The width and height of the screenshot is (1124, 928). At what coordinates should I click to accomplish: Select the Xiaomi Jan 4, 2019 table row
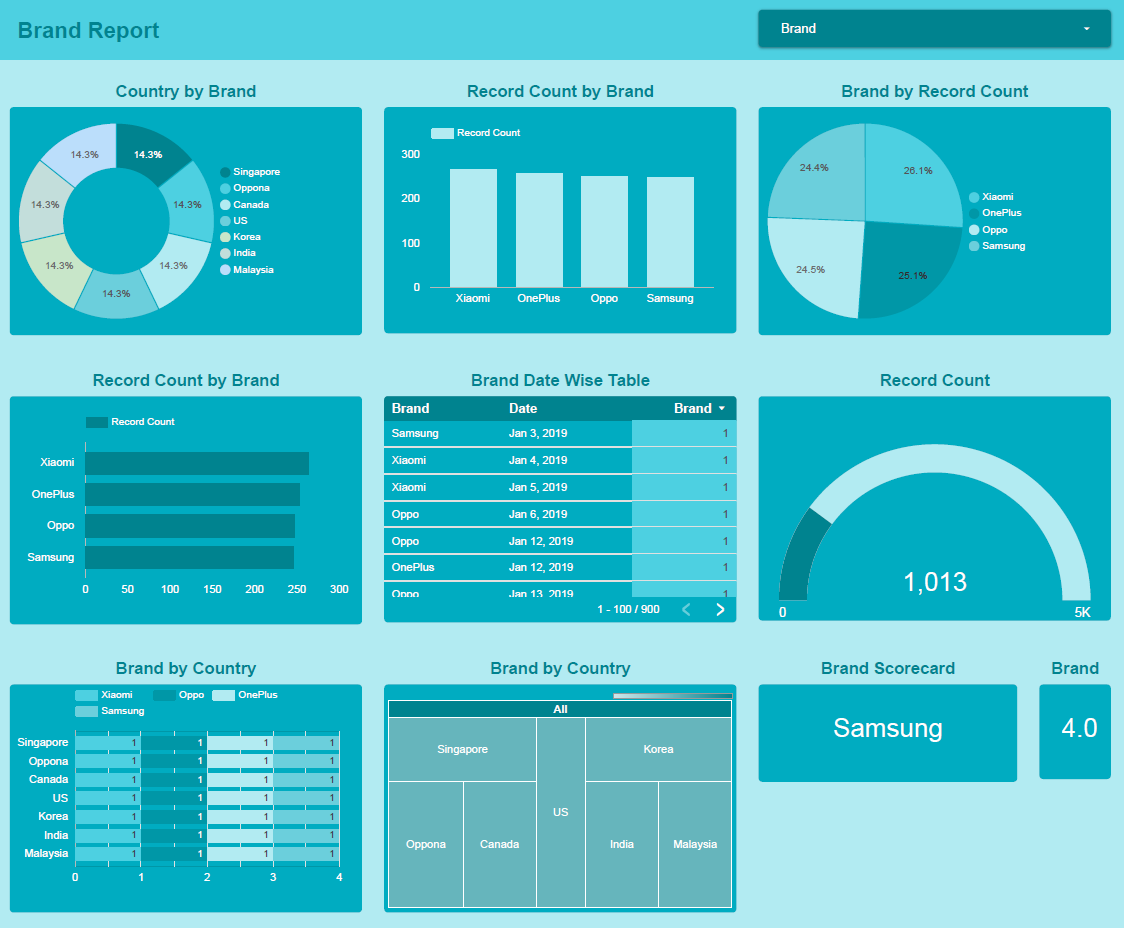(560, 461)
